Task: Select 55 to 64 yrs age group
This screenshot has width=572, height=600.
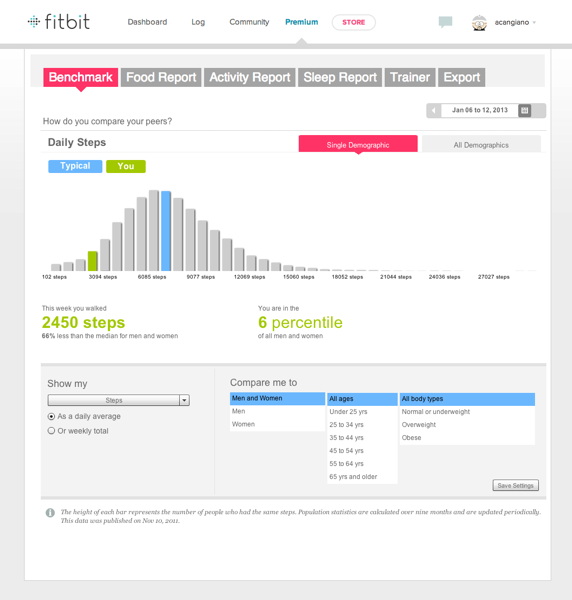Action: [362, 464]
